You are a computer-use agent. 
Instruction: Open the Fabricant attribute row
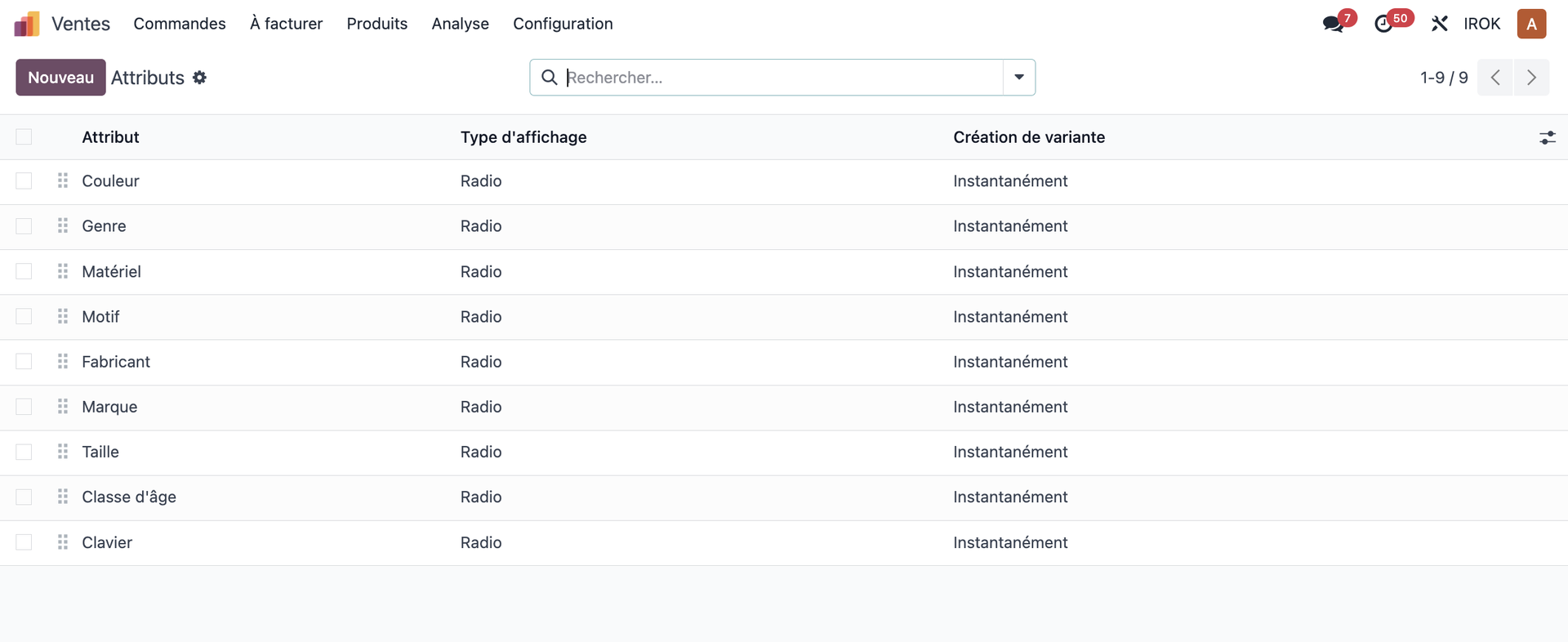pyautogui.click(x=784, y=362)
